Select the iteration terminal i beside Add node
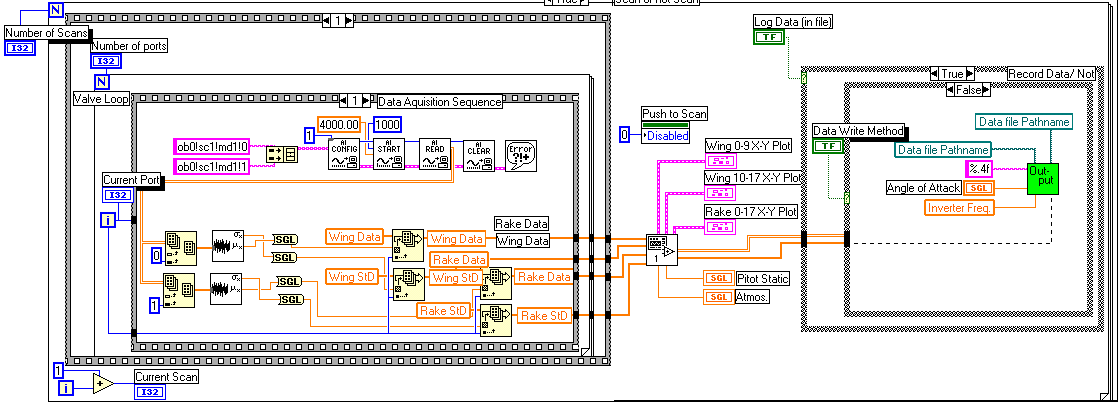This screenshot has height=402, width=1118. 66,388
